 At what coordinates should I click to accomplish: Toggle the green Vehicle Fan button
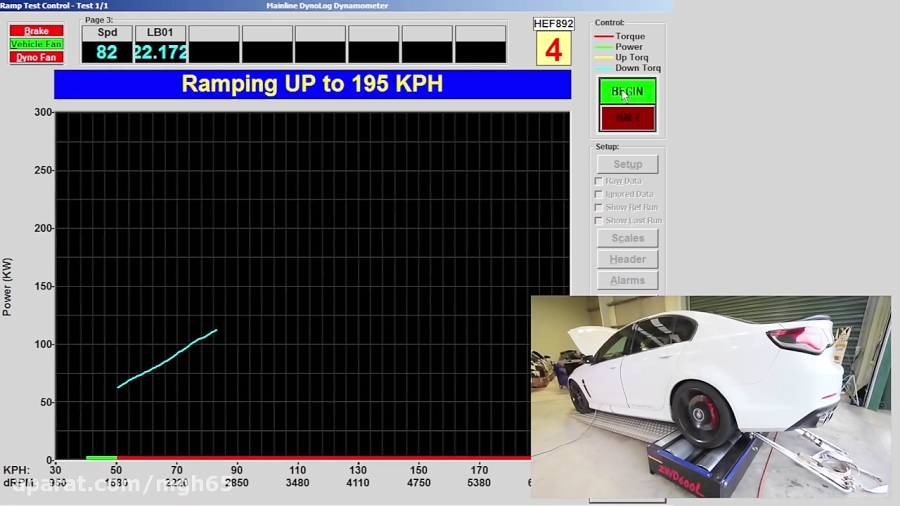36,44
